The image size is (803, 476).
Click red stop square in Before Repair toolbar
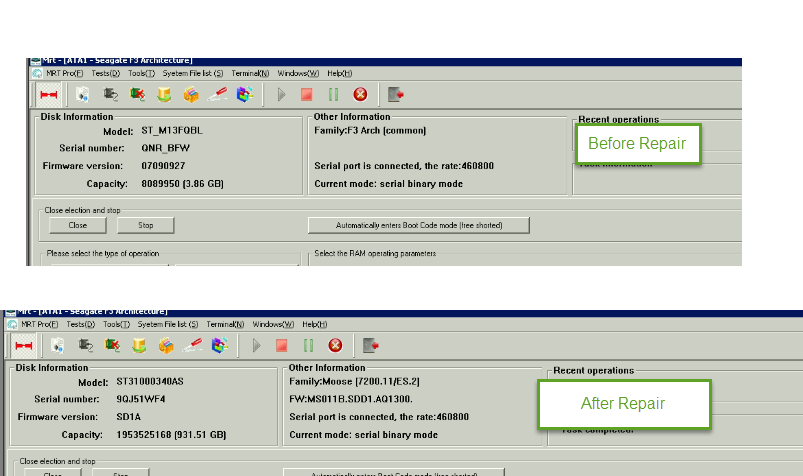click(307, 95)
